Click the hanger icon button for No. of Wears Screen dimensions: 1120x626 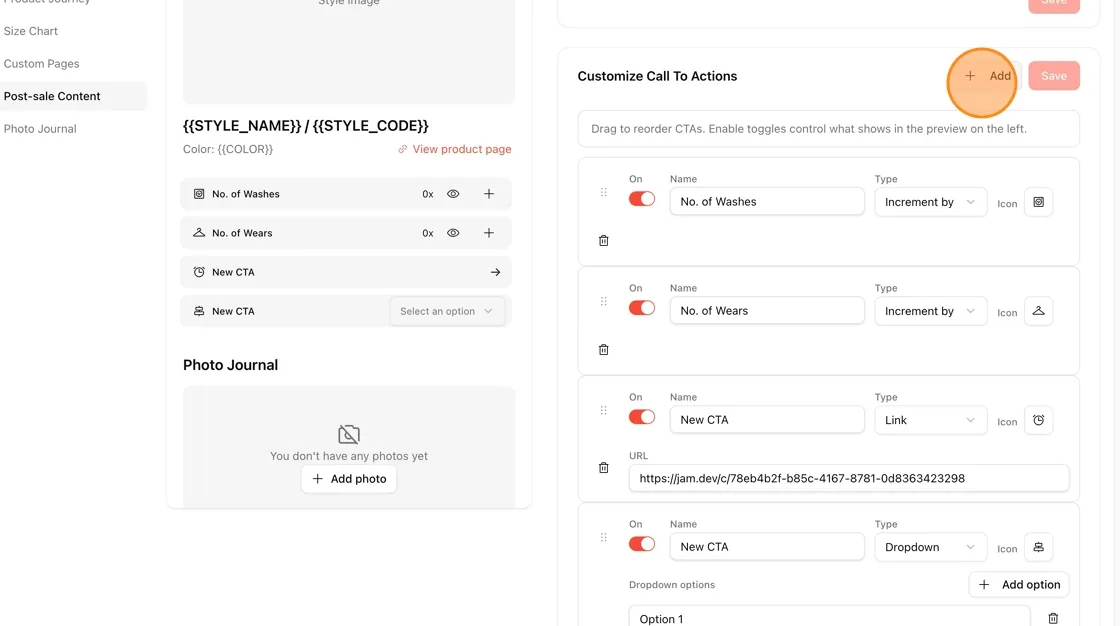1039,311
